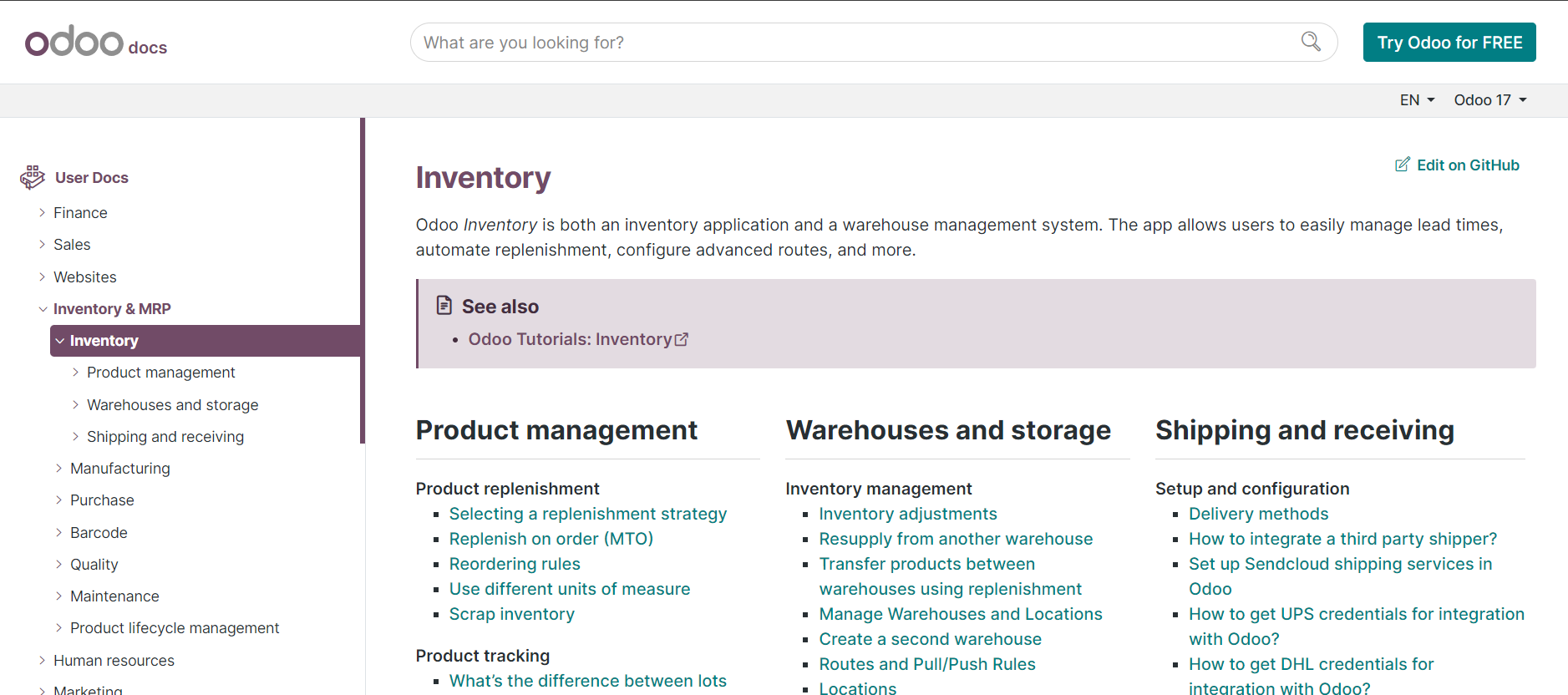This screenshot has width=1568, height=695.
Task: Click the See also document icon
Action: coord(444,306)
